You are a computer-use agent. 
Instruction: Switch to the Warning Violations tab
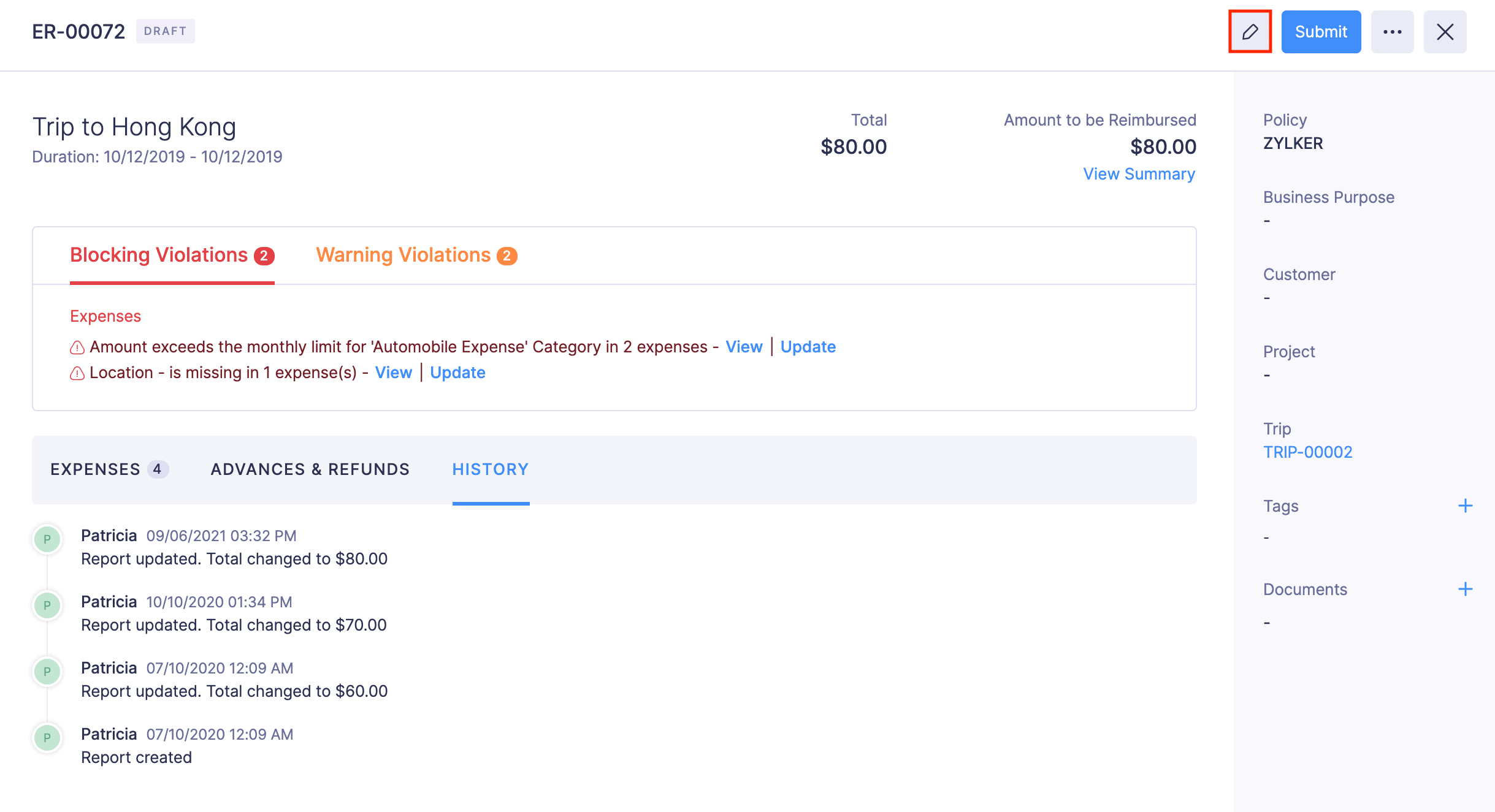(x=416, y=255)
